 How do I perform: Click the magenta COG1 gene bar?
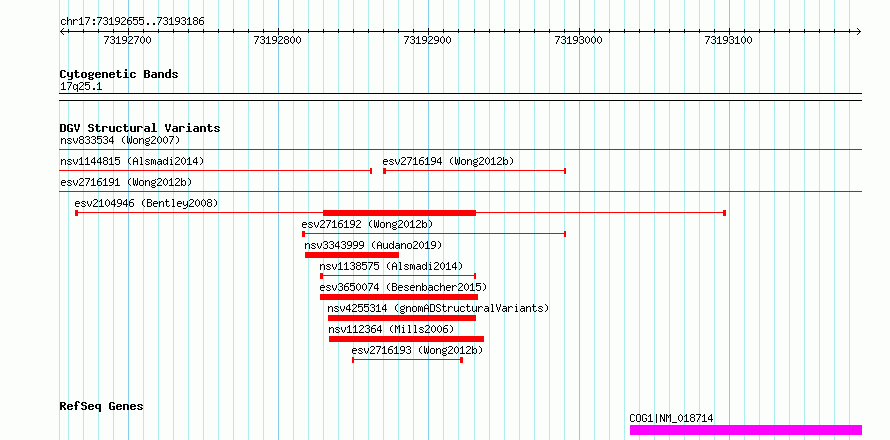coord(746,430)
